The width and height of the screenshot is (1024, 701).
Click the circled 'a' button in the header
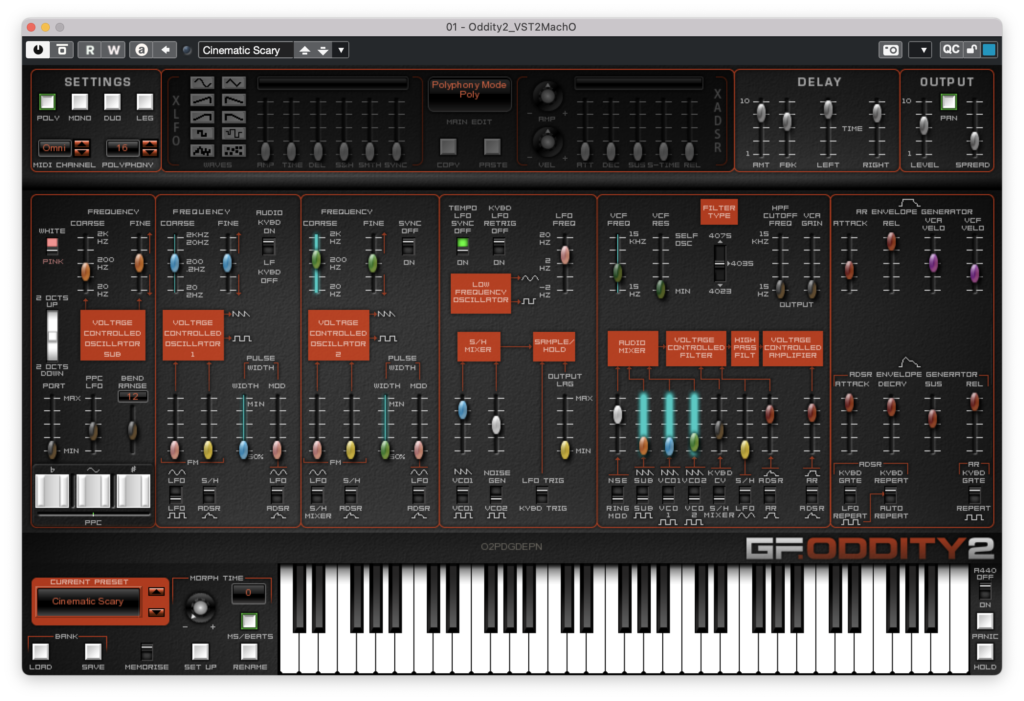(141, 50)
